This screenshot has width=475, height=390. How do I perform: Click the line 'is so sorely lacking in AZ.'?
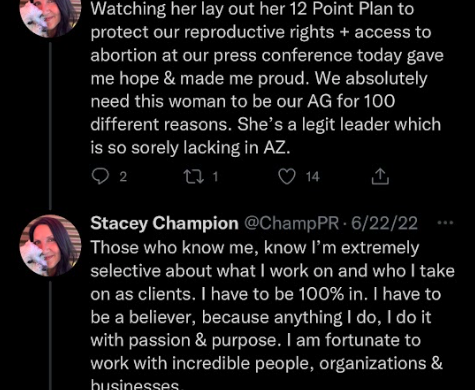pos(190,148)
